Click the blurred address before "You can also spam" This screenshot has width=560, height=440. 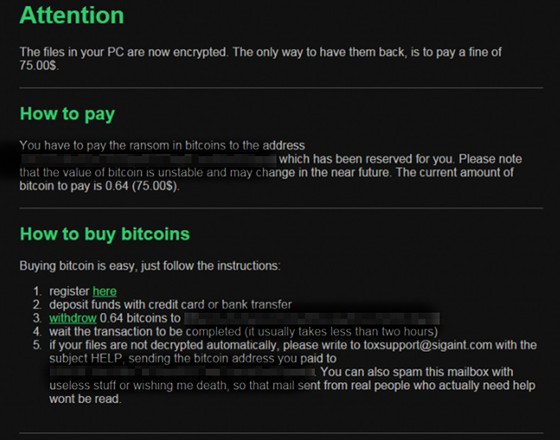click(182, 372)
